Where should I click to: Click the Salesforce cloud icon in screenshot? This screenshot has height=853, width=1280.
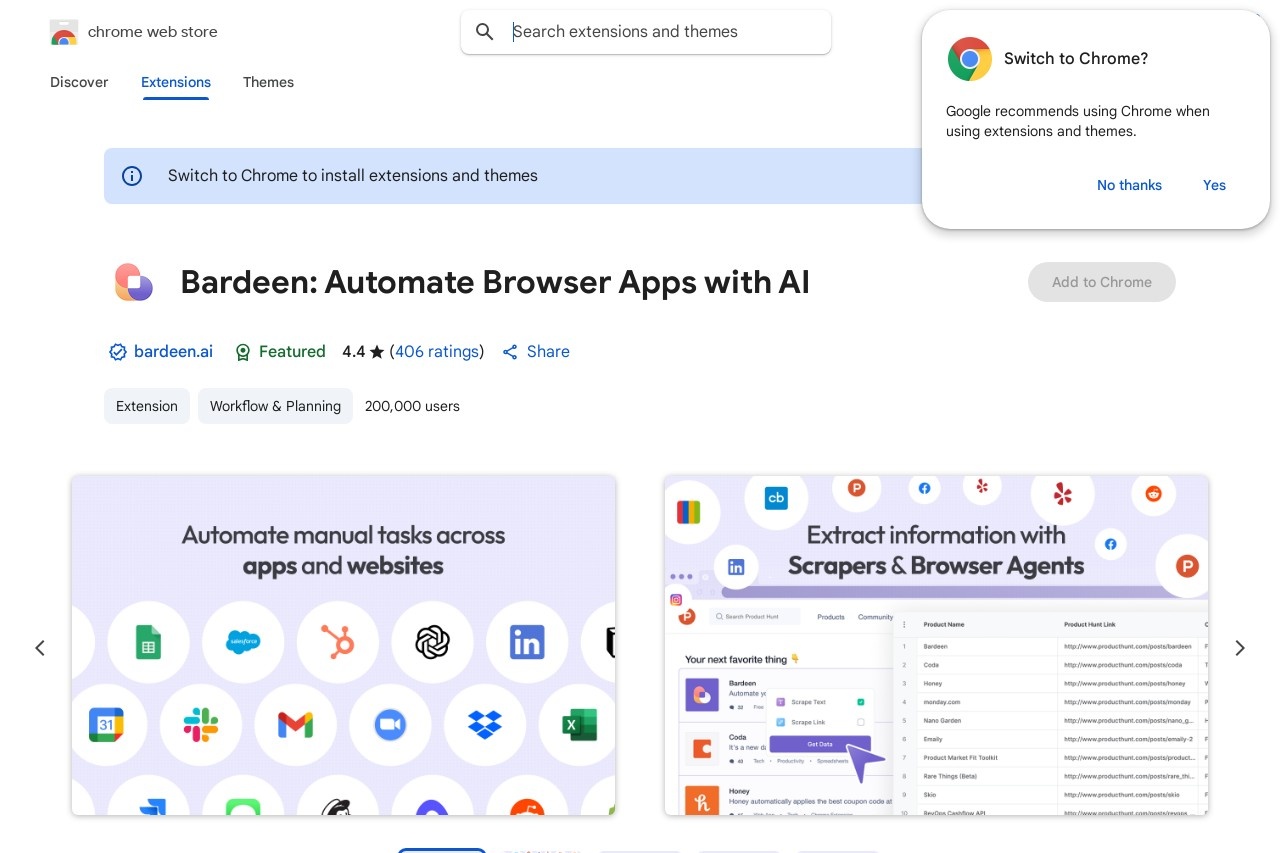[x=243, y=642]
